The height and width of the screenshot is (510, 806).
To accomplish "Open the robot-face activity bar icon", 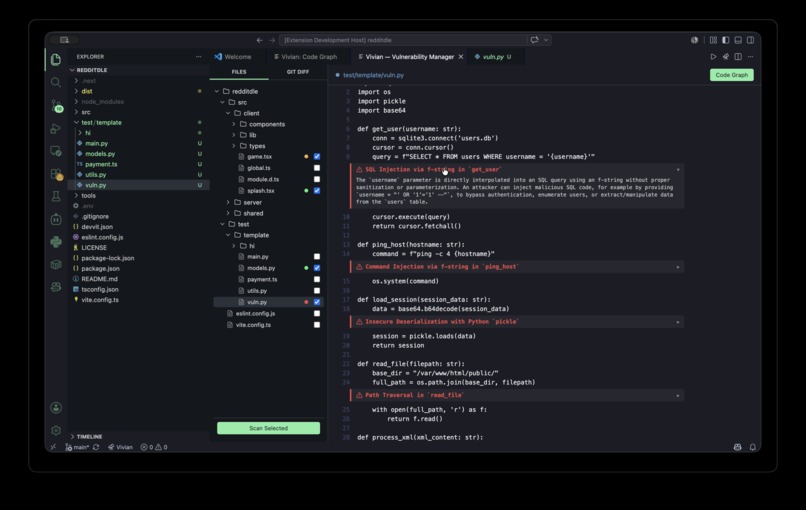I will [x=56, y=219].
